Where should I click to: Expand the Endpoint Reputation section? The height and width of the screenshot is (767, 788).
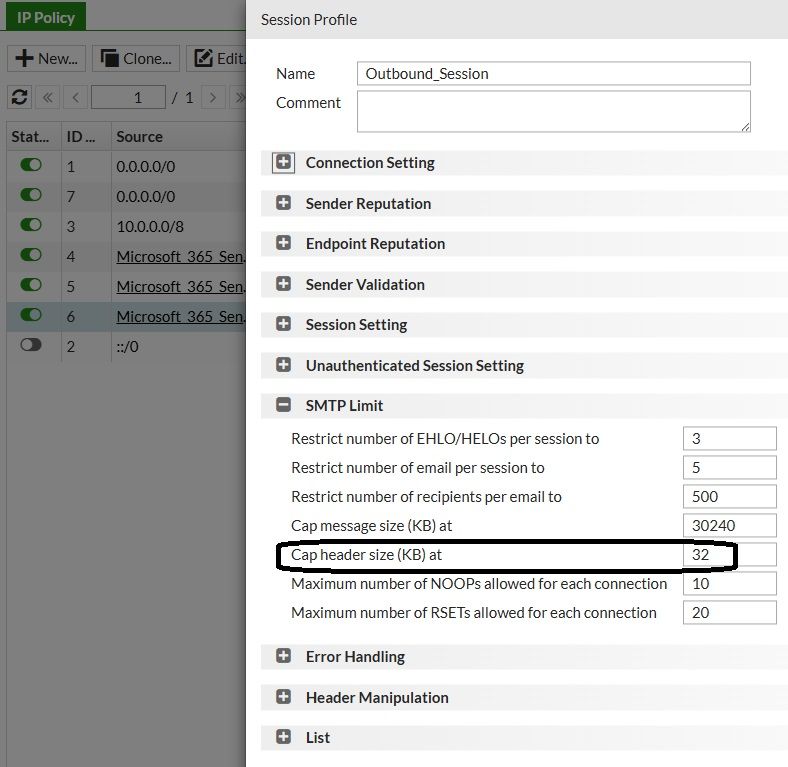(284, 243)
